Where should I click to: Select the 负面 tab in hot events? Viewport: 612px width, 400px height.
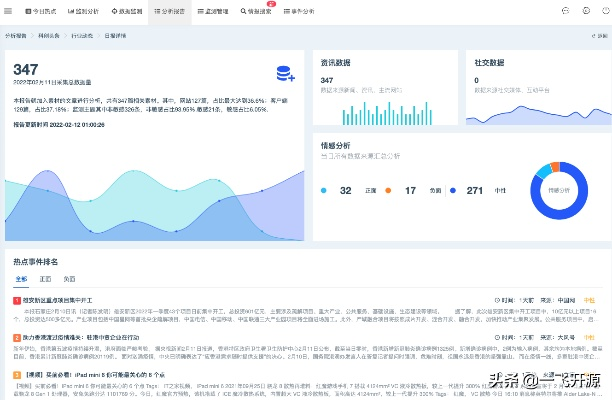(69, 279)
